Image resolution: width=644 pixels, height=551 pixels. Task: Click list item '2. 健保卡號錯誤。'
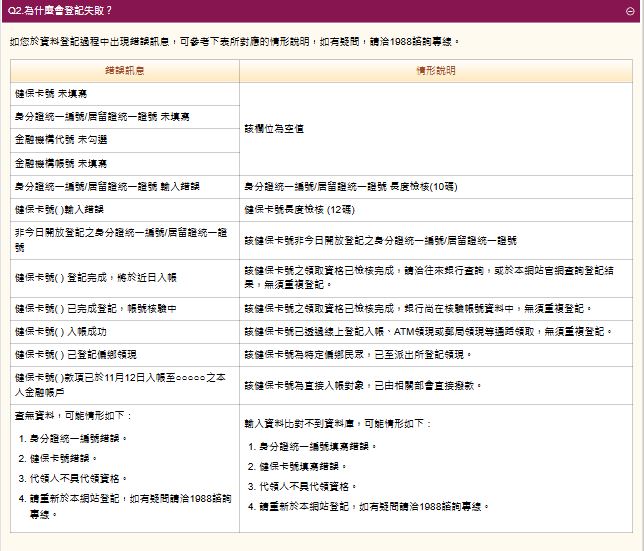[58, 459]
